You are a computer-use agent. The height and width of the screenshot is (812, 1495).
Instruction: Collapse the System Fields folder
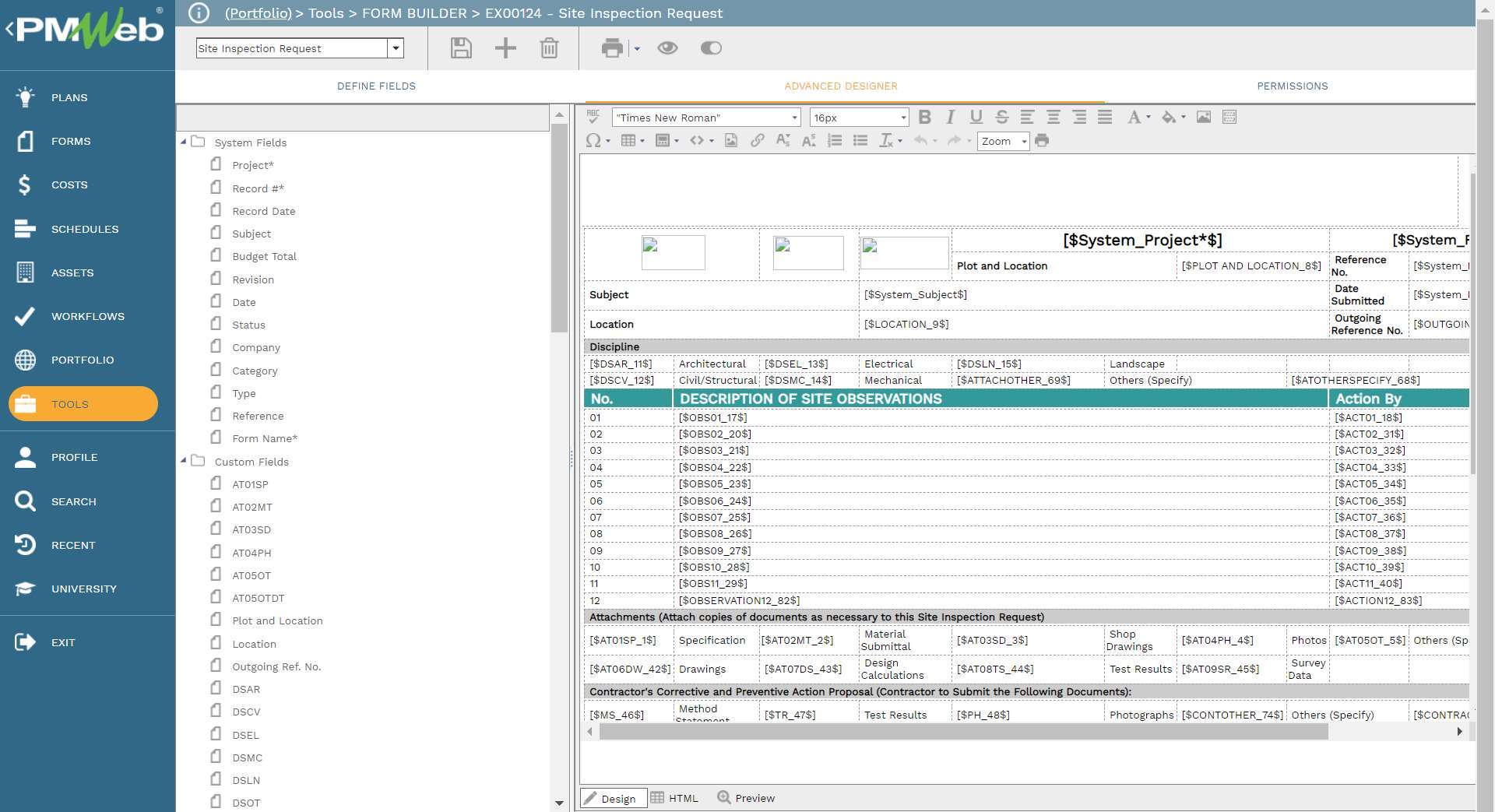(x=184, y=142)
